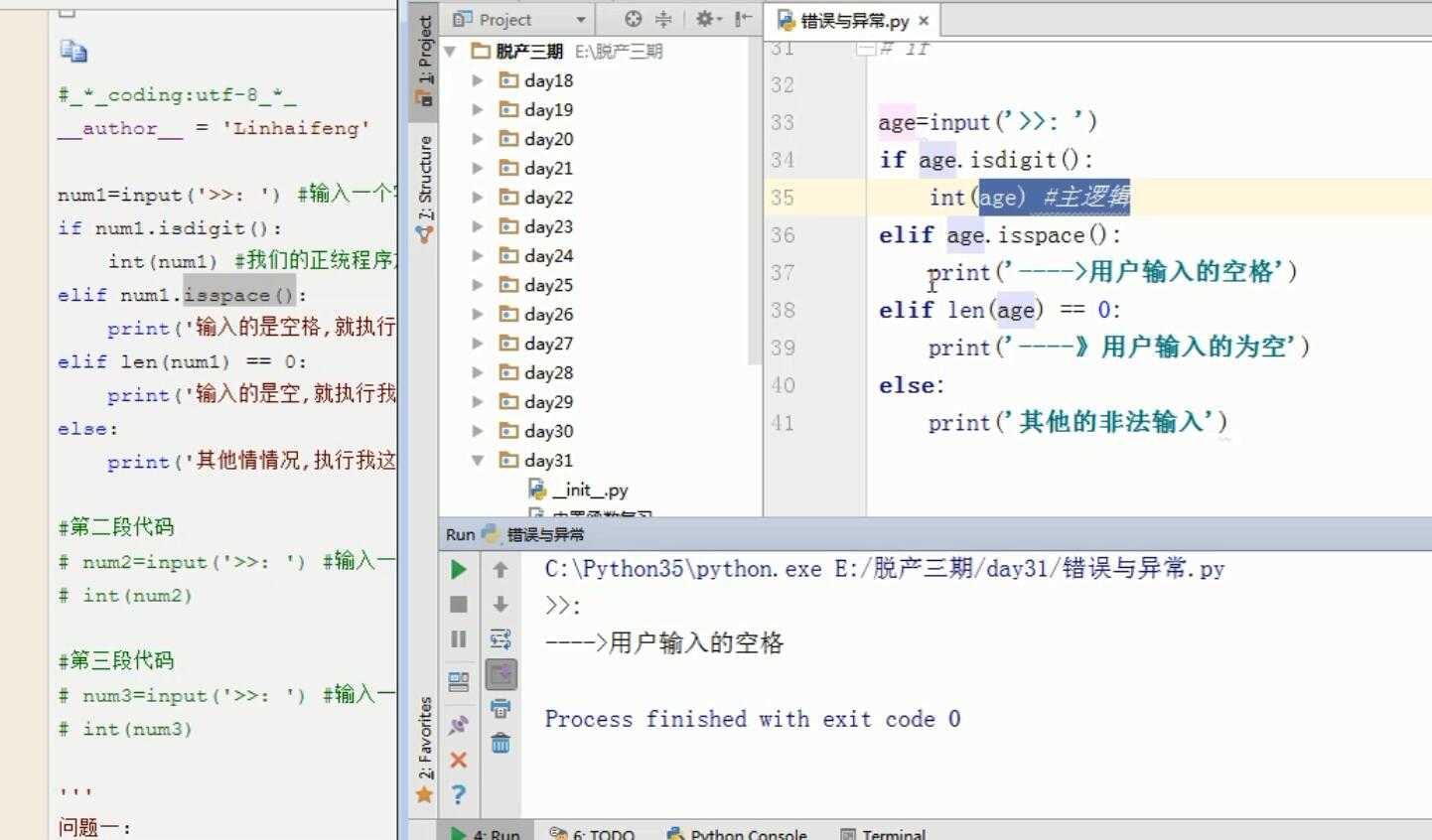This screenshot has width=1432, height=840.
Task: Click the 'else:' line in the editor
Action: coord(911,385)
